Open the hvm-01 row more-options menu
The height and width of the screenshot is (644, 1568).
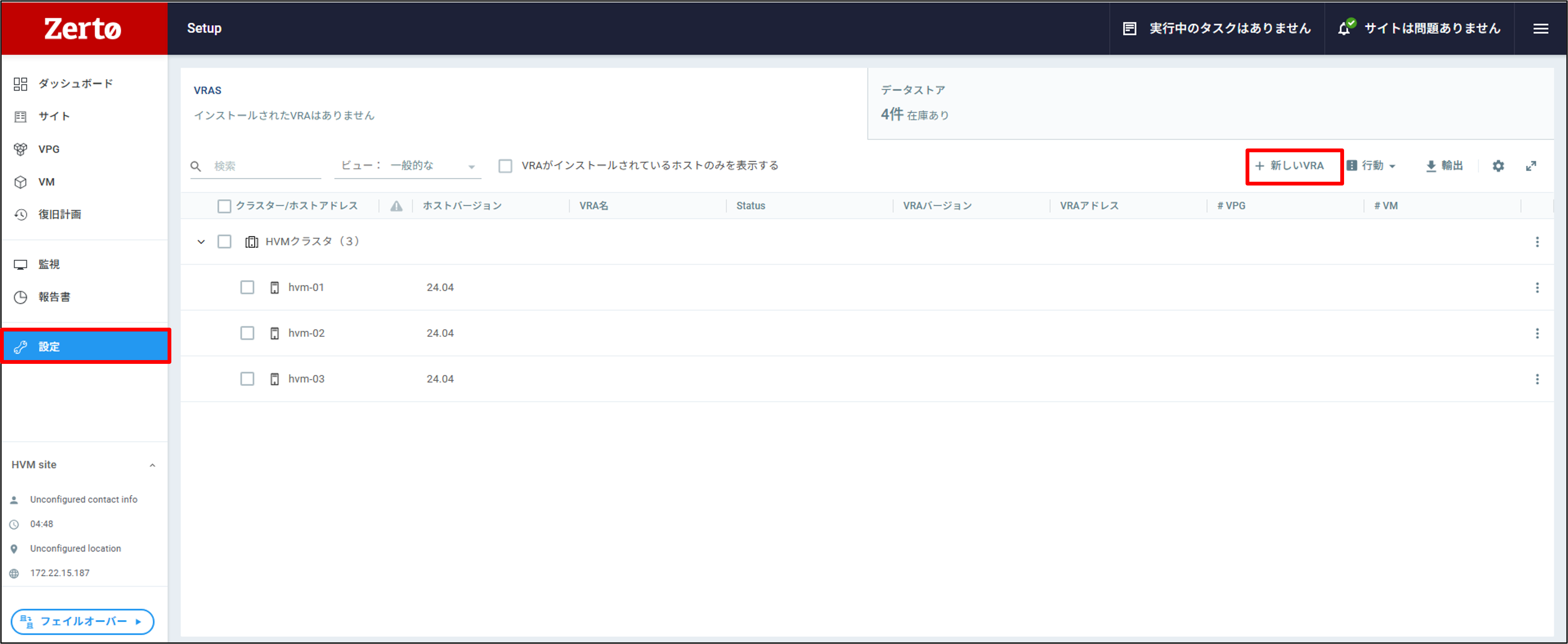click(1537, 288)
